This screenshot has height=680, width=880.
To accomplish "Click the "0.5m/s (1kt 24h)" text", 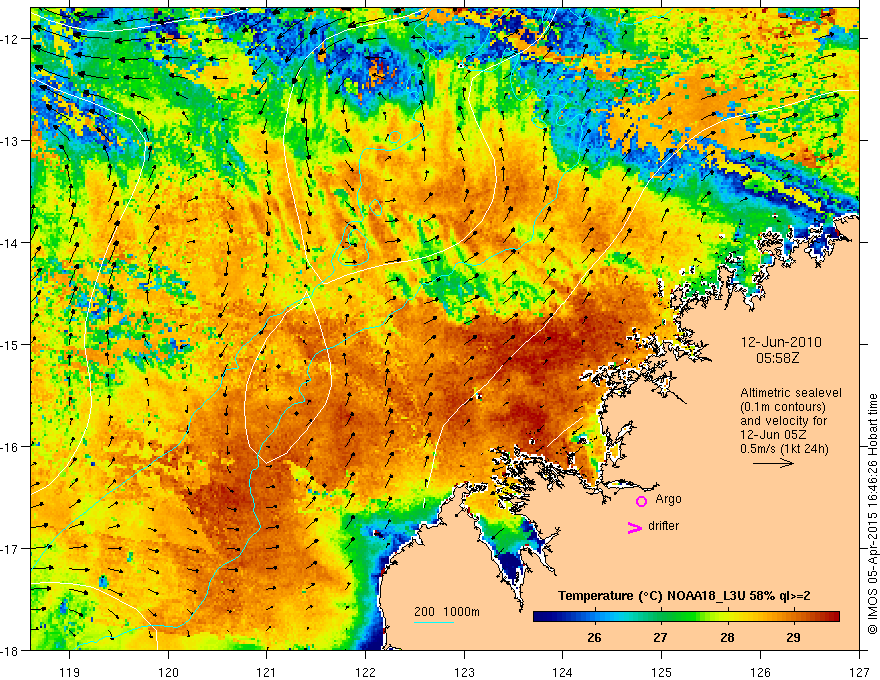I will tap(784, 449).
